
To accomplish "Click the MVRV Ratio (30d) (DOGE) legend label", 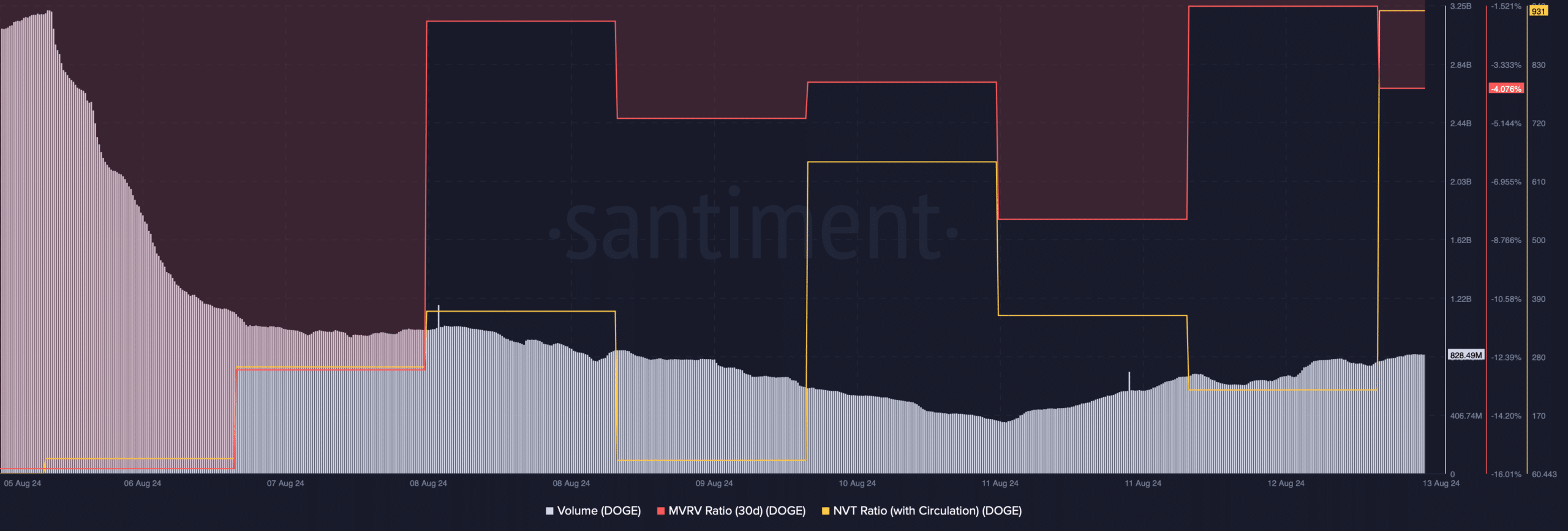I will point(737,511).
